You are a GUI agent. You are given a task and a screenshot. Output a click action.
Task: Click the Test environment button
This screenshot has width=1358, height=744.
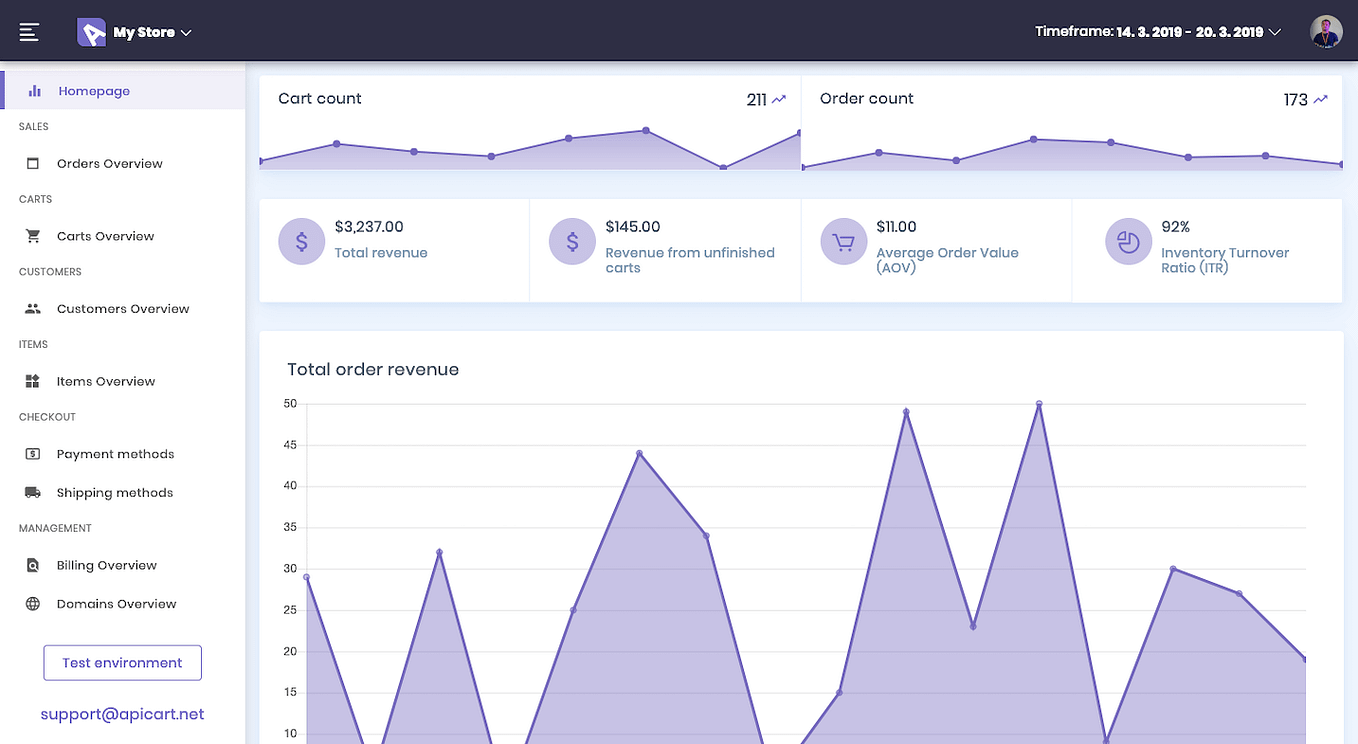122,662
